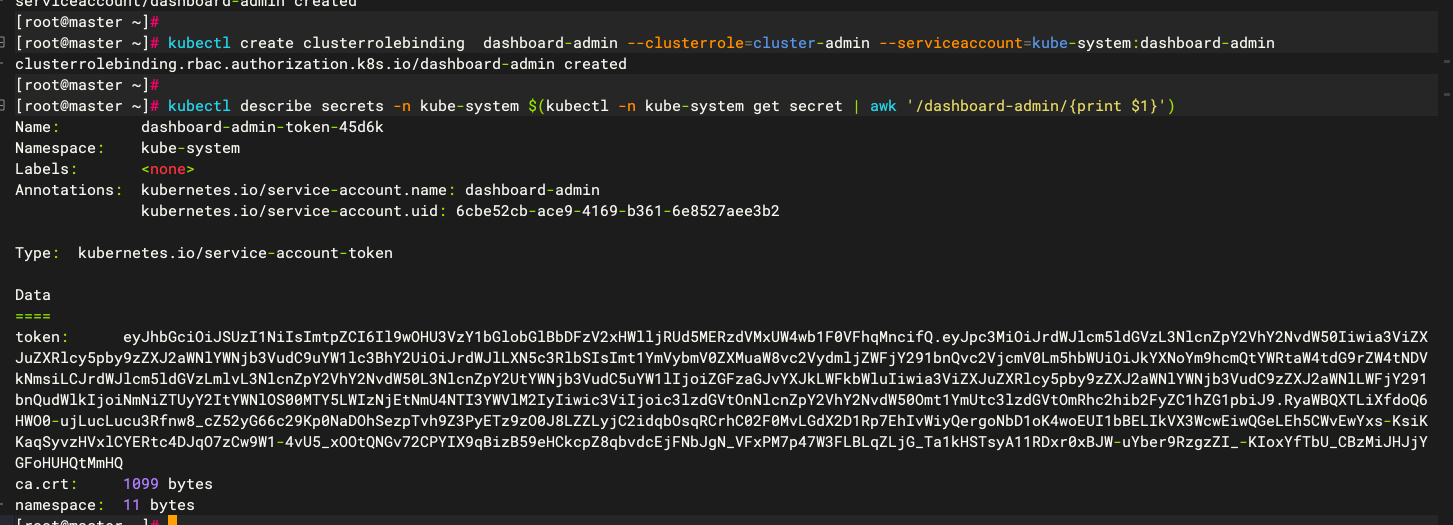
Task: Click the kubectl word in create clusterrolebinding command
Action: coord(199,43)
